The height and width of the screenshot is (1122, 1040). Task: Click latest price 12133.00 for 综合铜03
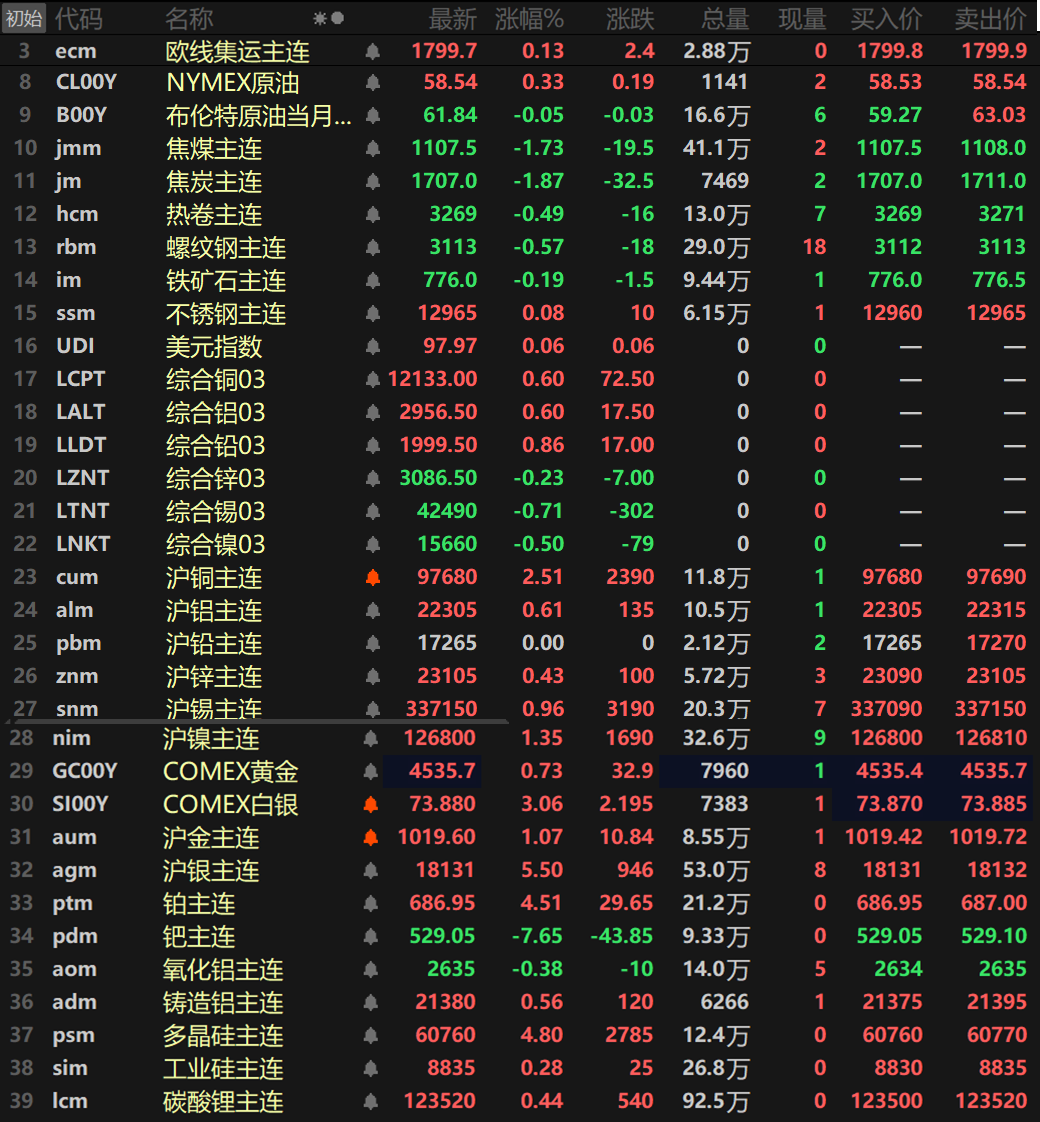432,379
